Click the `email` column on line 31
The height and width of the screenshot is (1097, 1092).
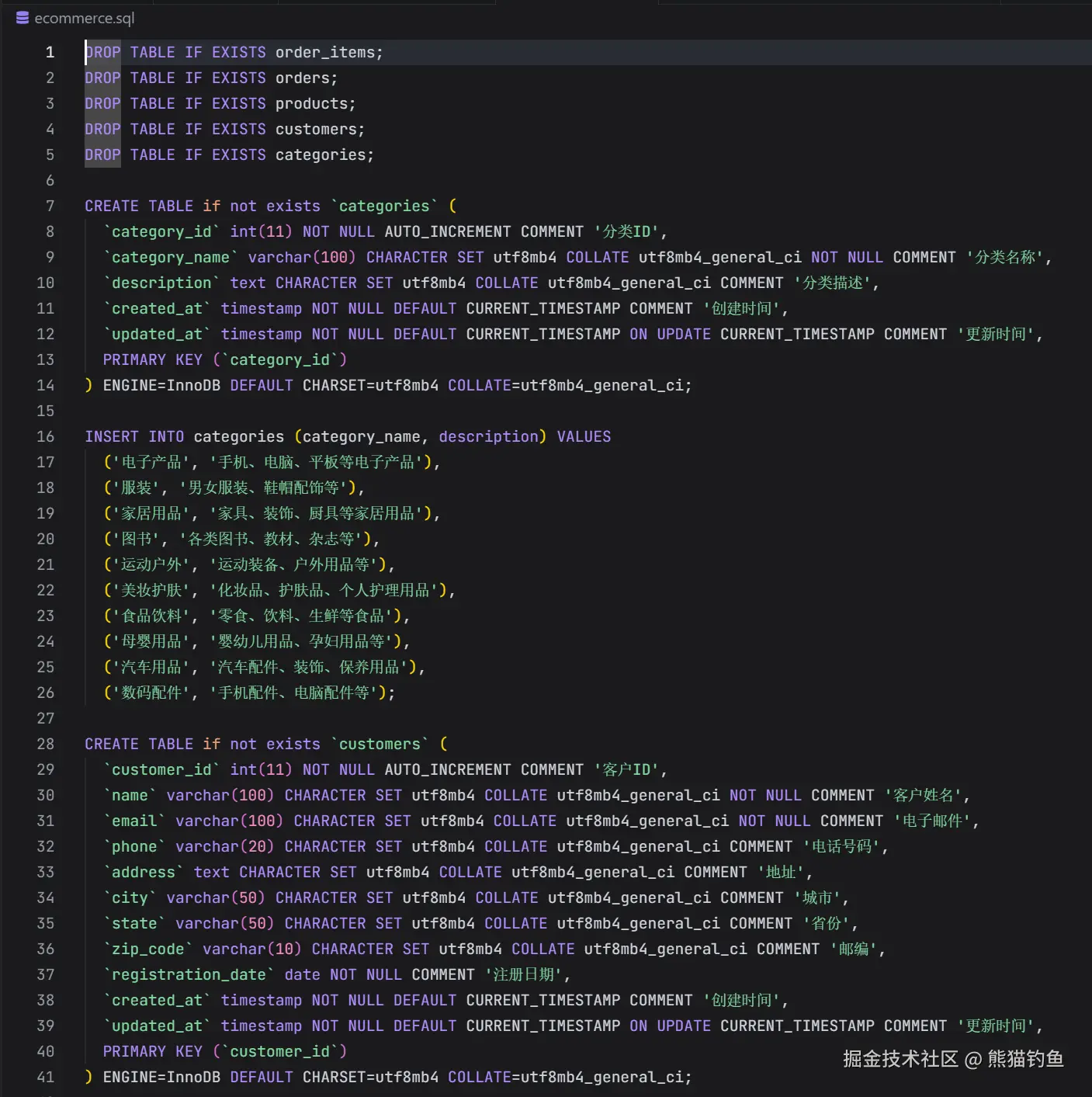tap(134, 821)
